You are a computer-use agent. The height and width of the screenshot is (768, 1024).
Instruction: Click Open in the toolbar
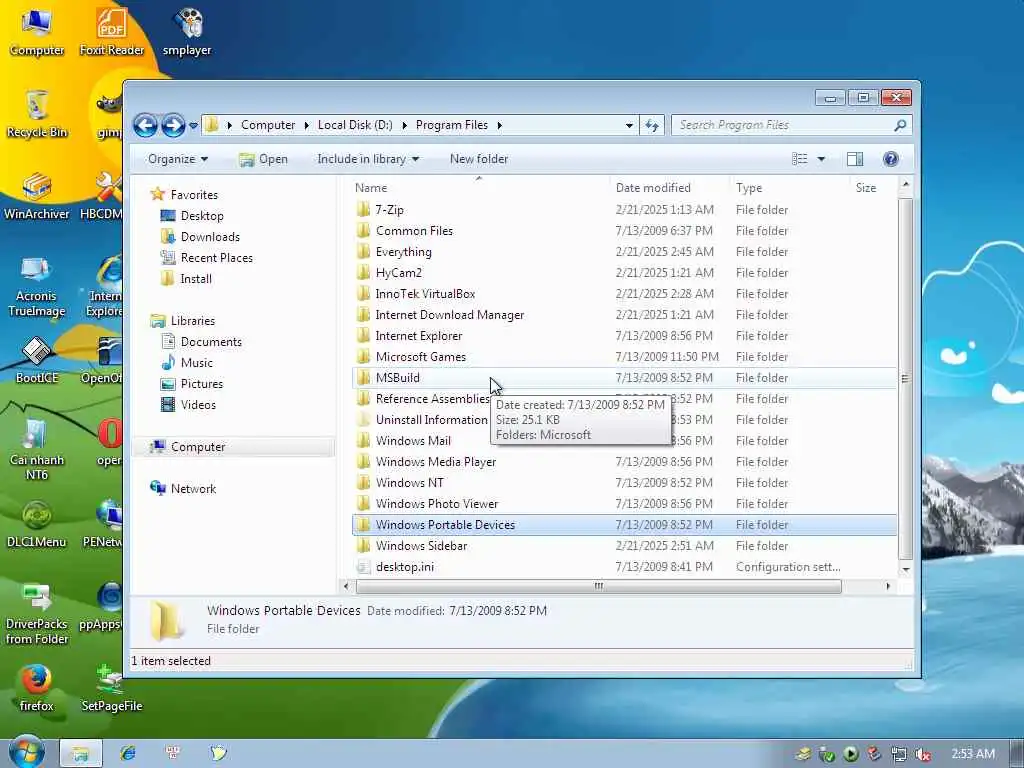tap(263, 159)
